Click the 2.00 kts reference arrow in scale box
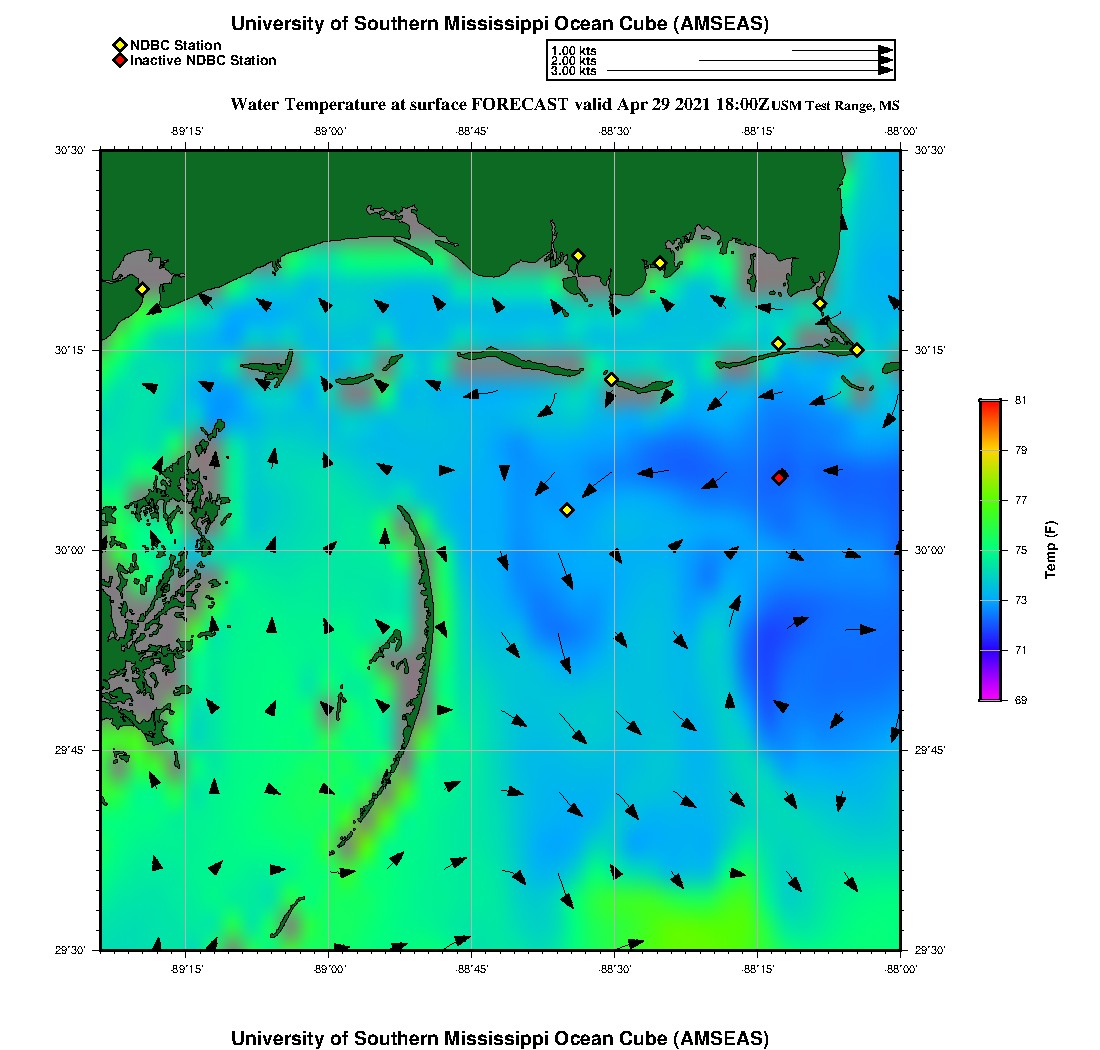 (x=796, y=60)
